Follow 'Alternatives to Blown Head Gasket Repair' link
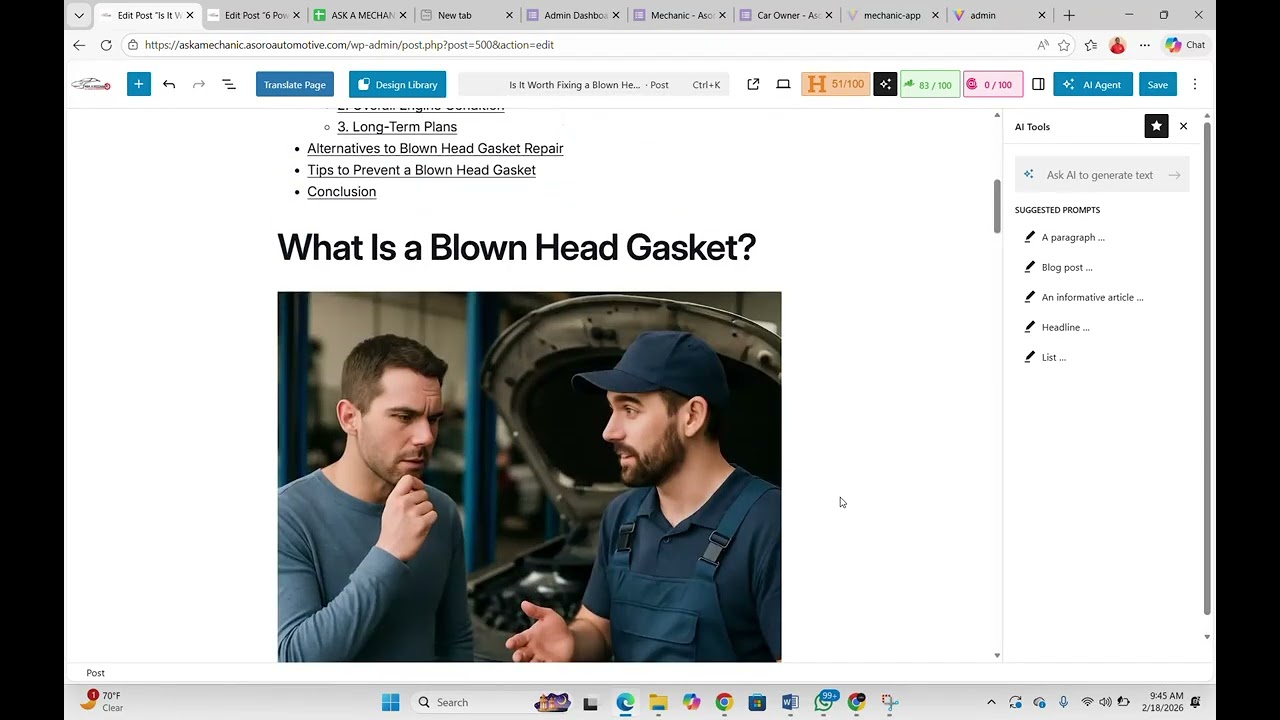Screen dimensions: 1280x720 click(435, 148)
